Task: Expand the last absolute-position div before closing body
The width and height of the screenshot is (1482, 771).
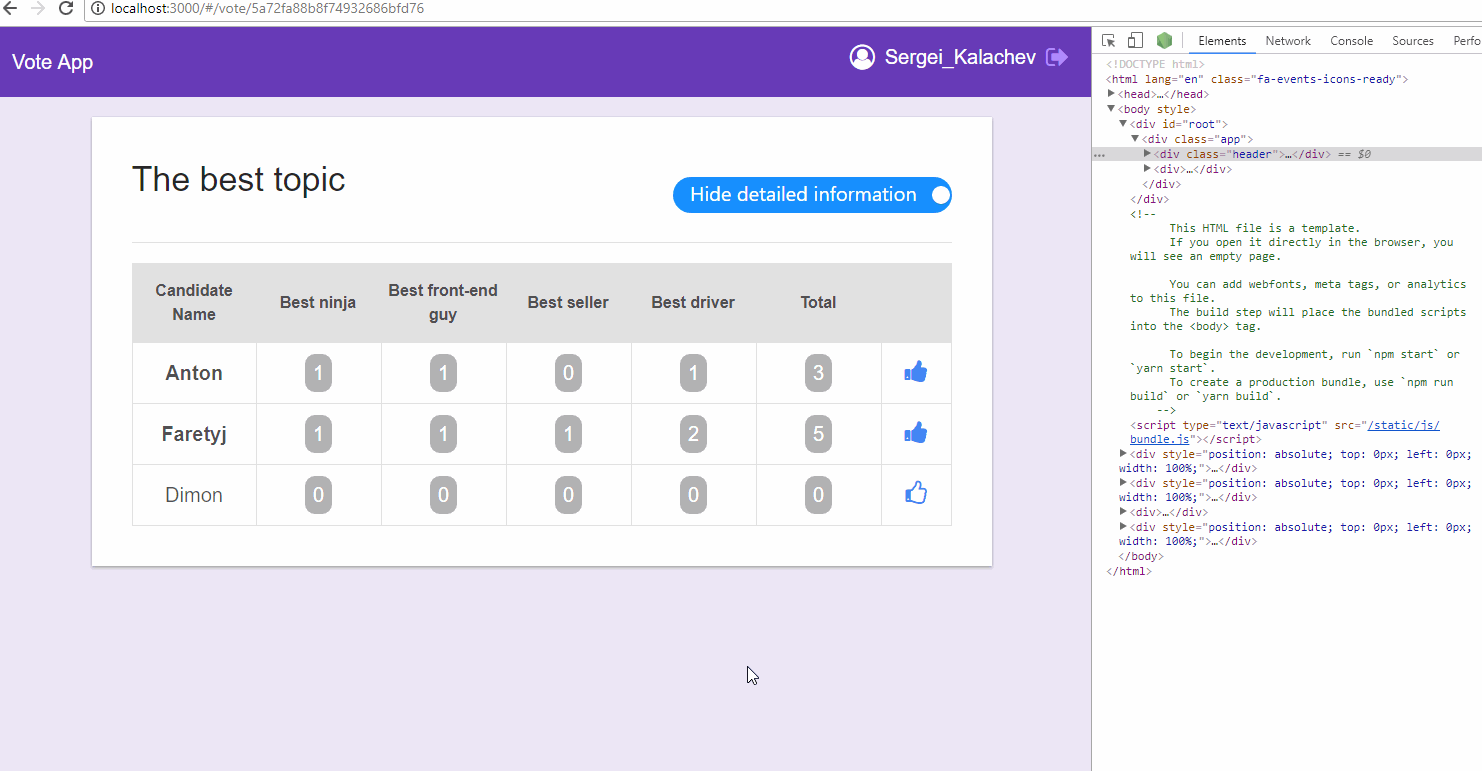Action: (x=1123, y=527)
